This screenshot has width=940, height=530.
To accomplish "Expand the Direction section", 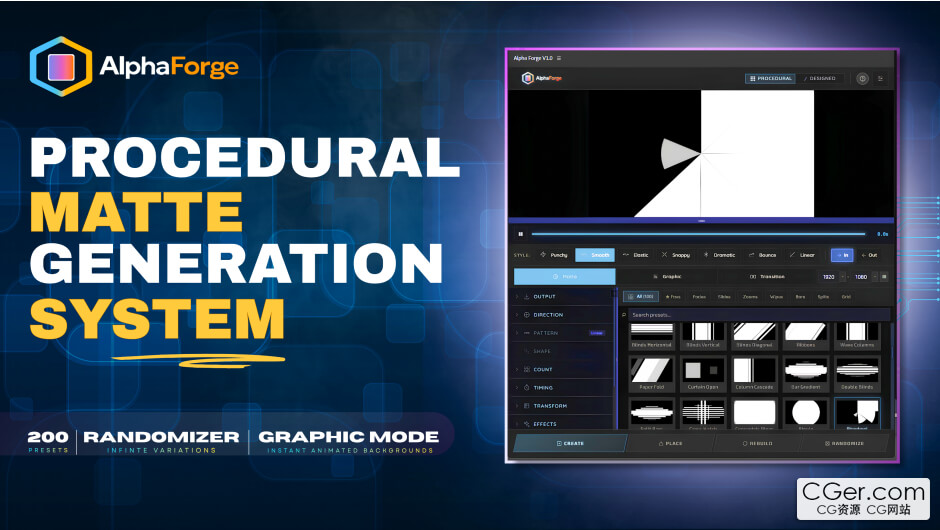I will pyautogui.click(x=564, y=315).
